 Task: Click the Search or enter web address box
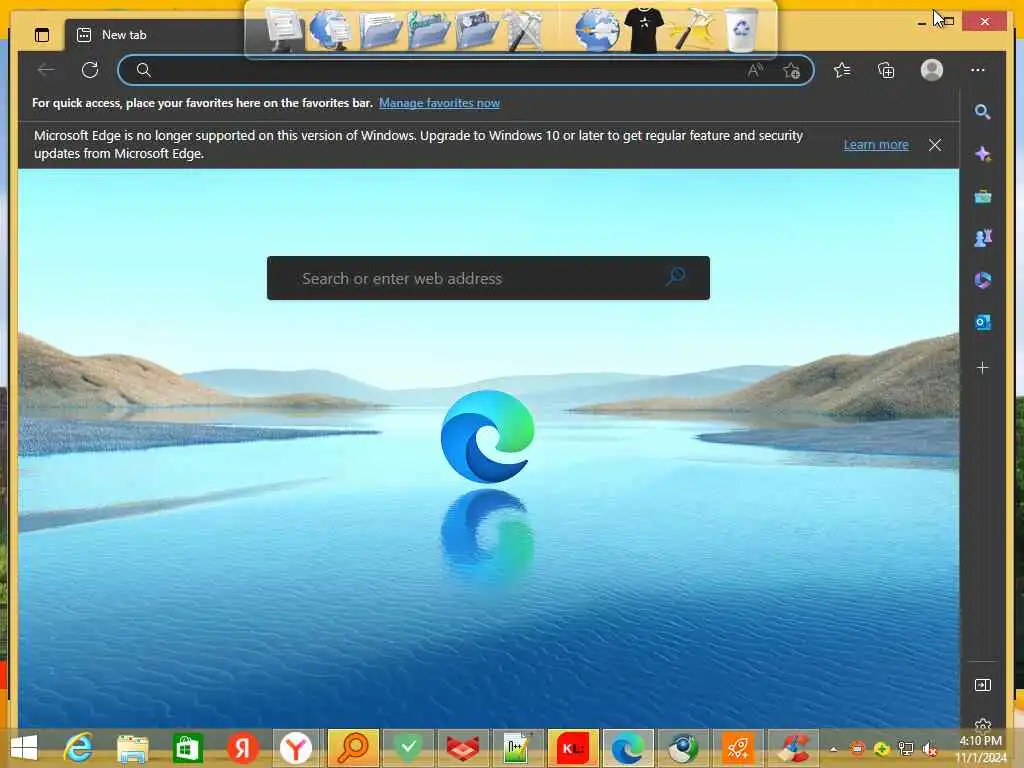point(488,278)
